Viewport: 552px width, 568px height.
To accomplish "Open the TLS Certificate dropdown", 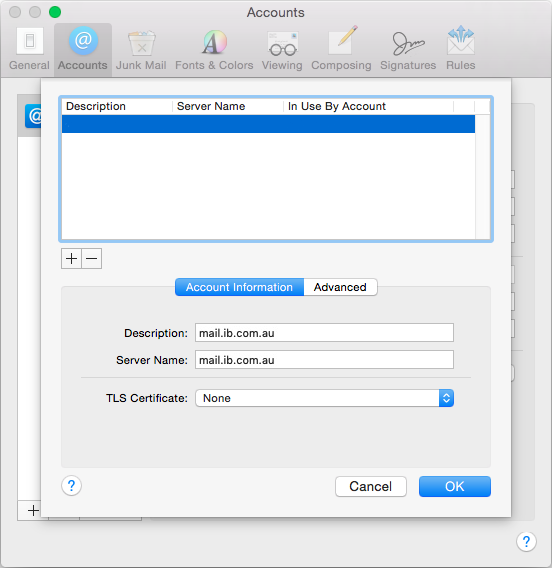I will [325, 398].
